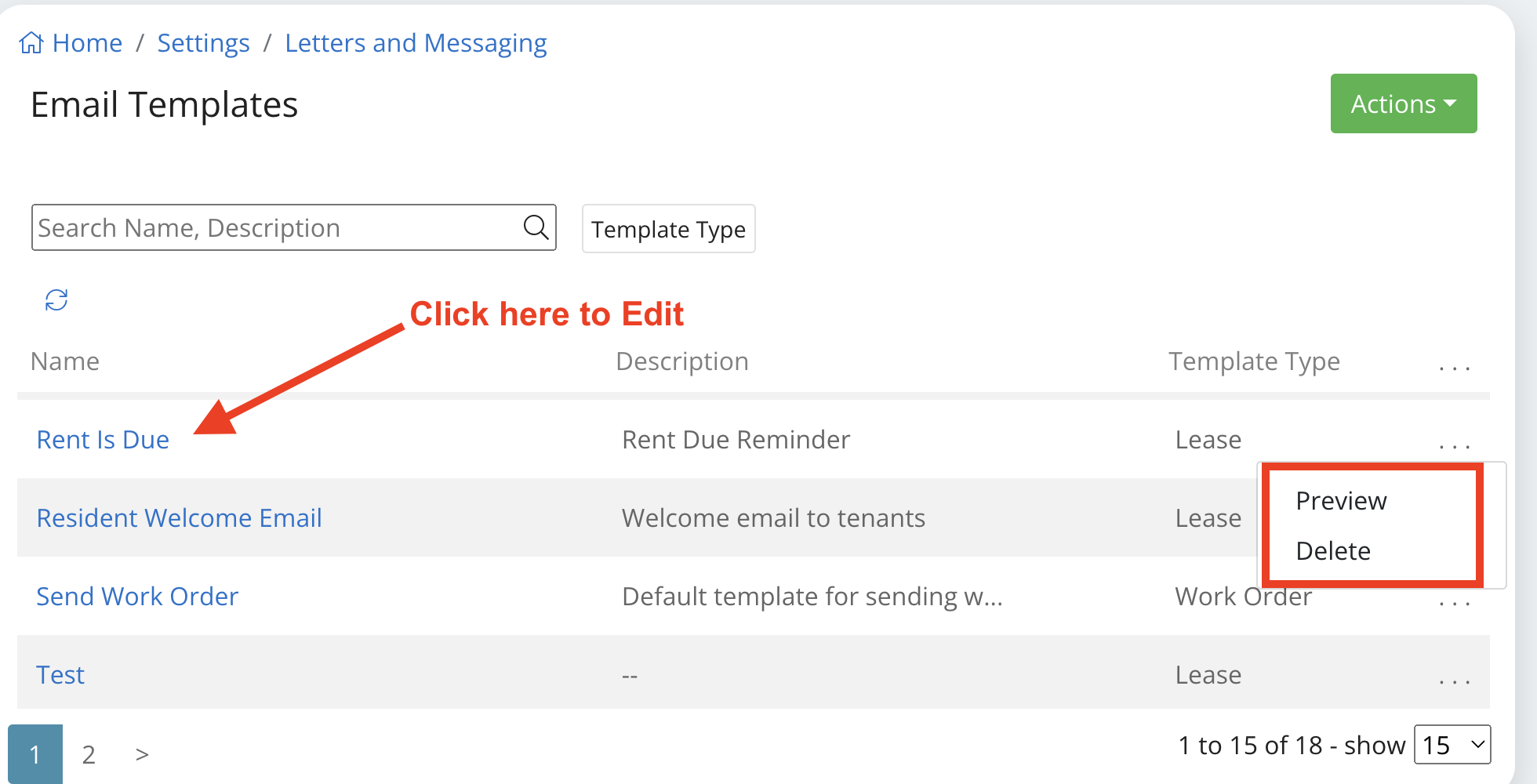1537x784 pixels.
Task: Focus the Search Name, Description field
Action: pos(274,227)
